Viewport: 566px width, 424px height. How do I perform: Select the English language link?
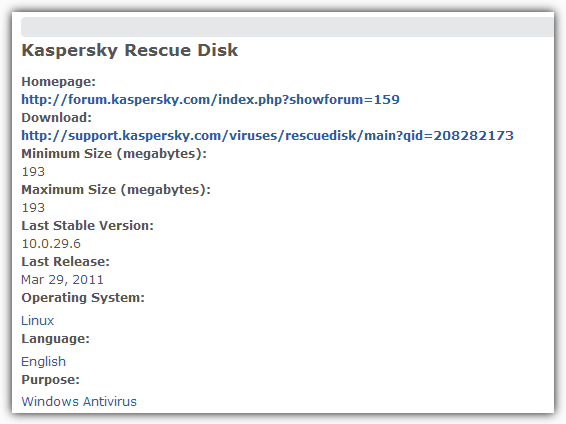[44, 361]
